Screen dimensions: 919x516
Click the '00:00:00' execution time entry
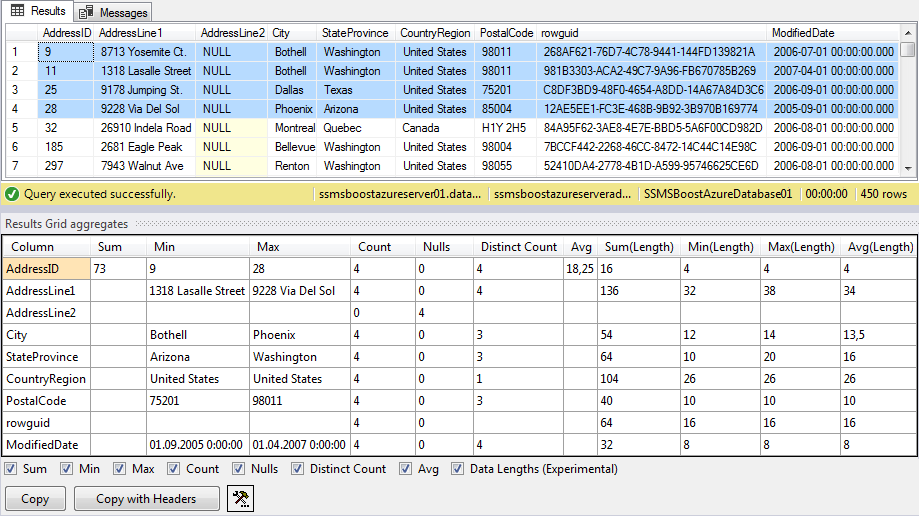(x=826, y=194)
